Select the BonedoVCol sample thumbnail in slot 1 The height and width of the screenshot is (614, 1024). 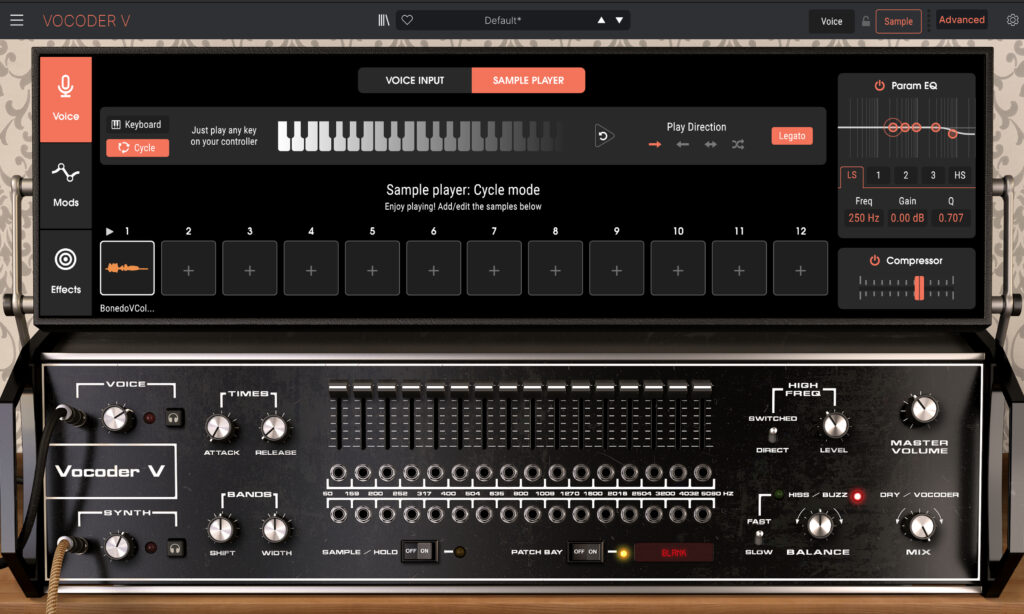point(127,268)
